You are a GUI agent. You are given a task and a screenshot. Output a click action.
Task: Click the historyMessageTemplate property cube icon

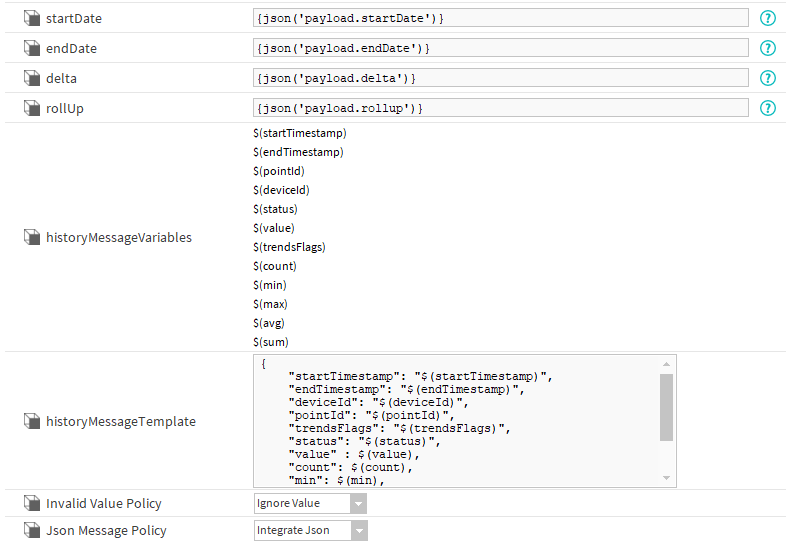click(x=31, y=422)
